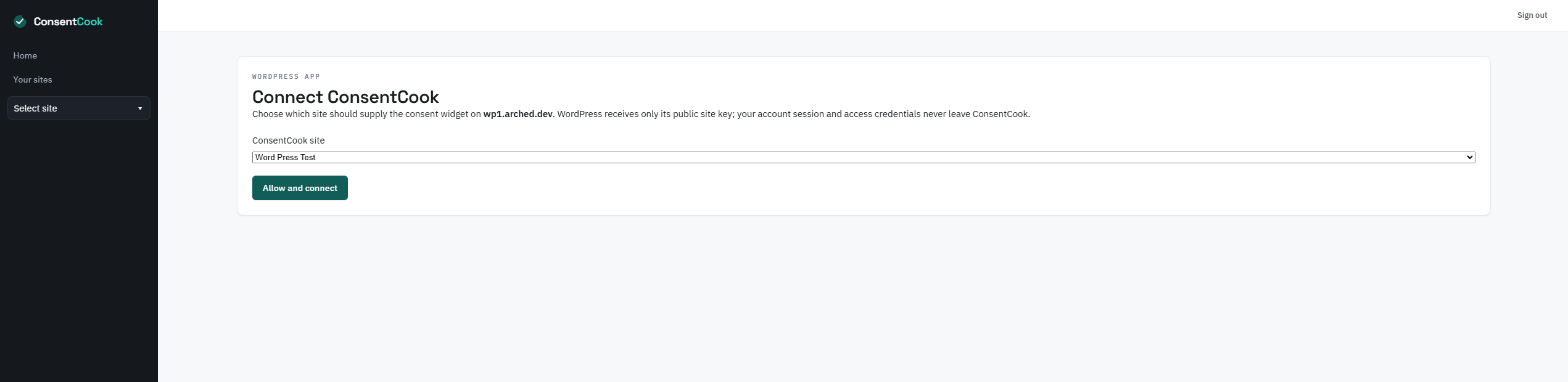
Task: Click the Allow and connect button
Action: point(300,188)
